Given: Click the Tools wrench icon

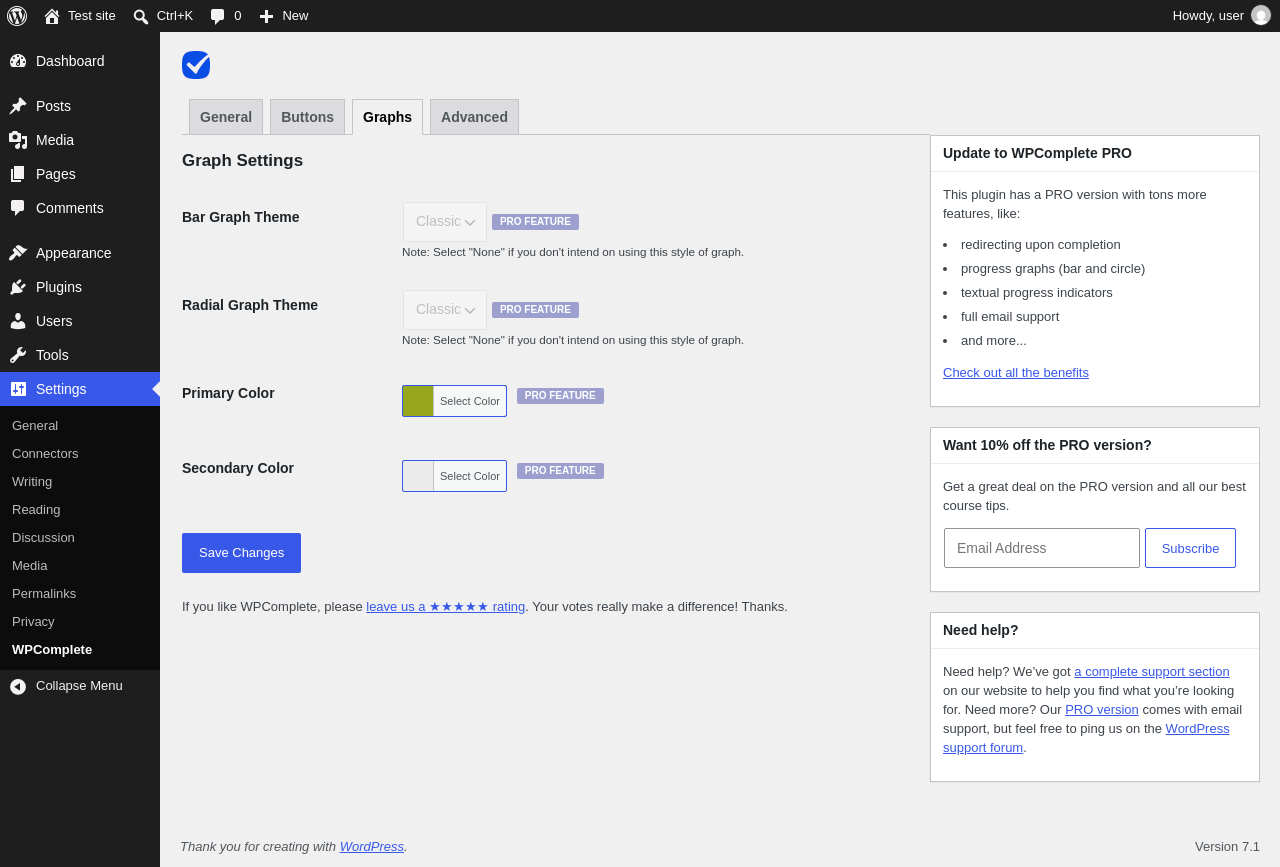Looking at the screenshot, I should coord(18,355).
